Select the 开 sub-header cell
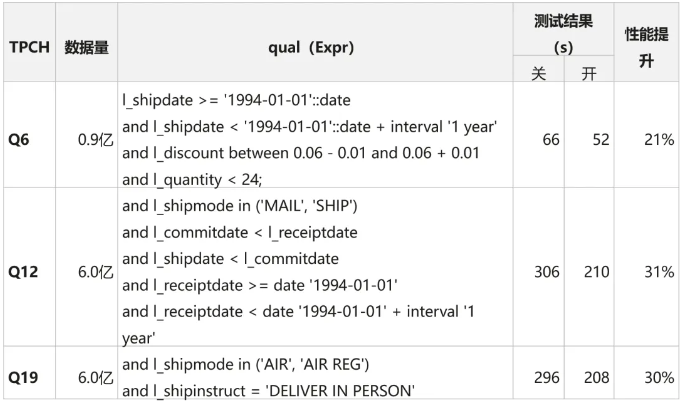The height and width of the screenshot is (404, 685). (588, 73)
